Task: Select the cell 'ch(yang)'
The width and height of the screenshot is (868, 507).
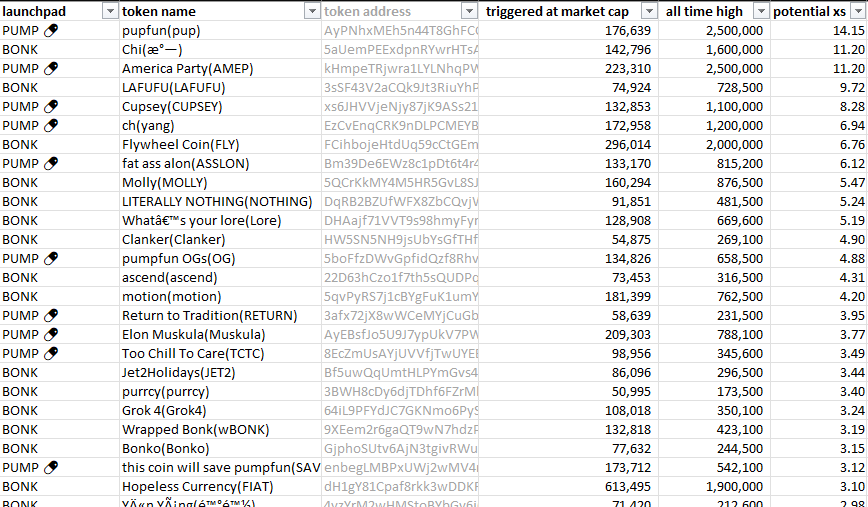Action: coord(220,126)
